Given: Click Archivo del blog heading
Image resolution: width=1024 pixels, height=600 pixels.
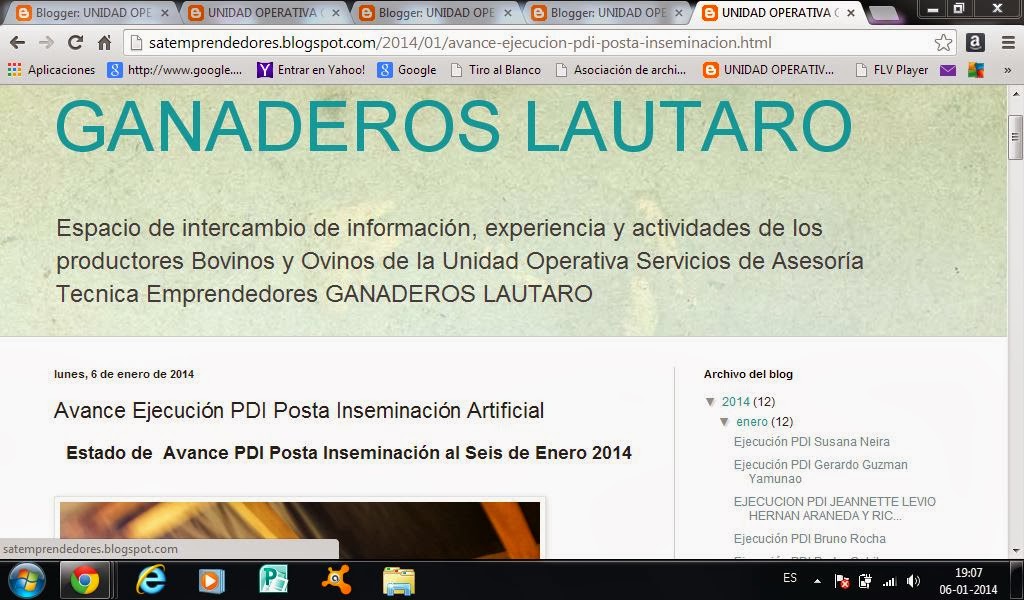Looking at the screenshot, I should (748, 374).
